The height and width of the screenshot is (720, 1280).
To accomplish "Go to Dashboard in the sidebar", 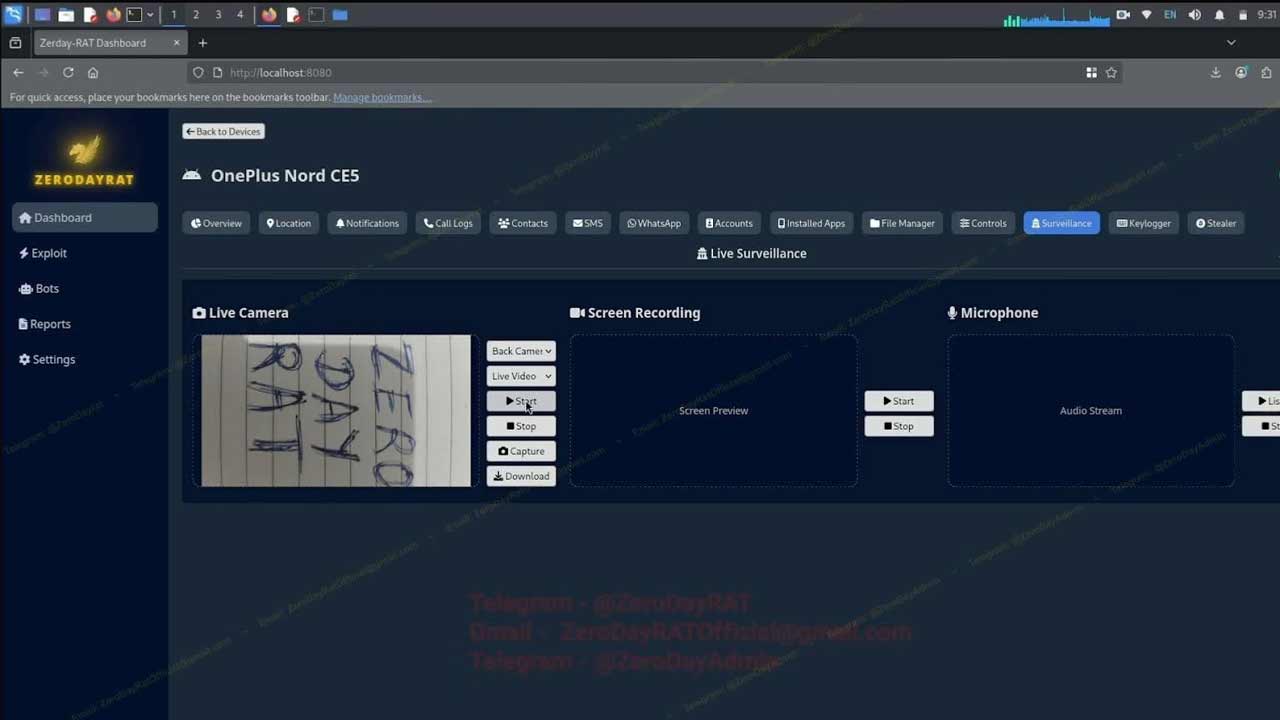I will click(x=85, y=218).
